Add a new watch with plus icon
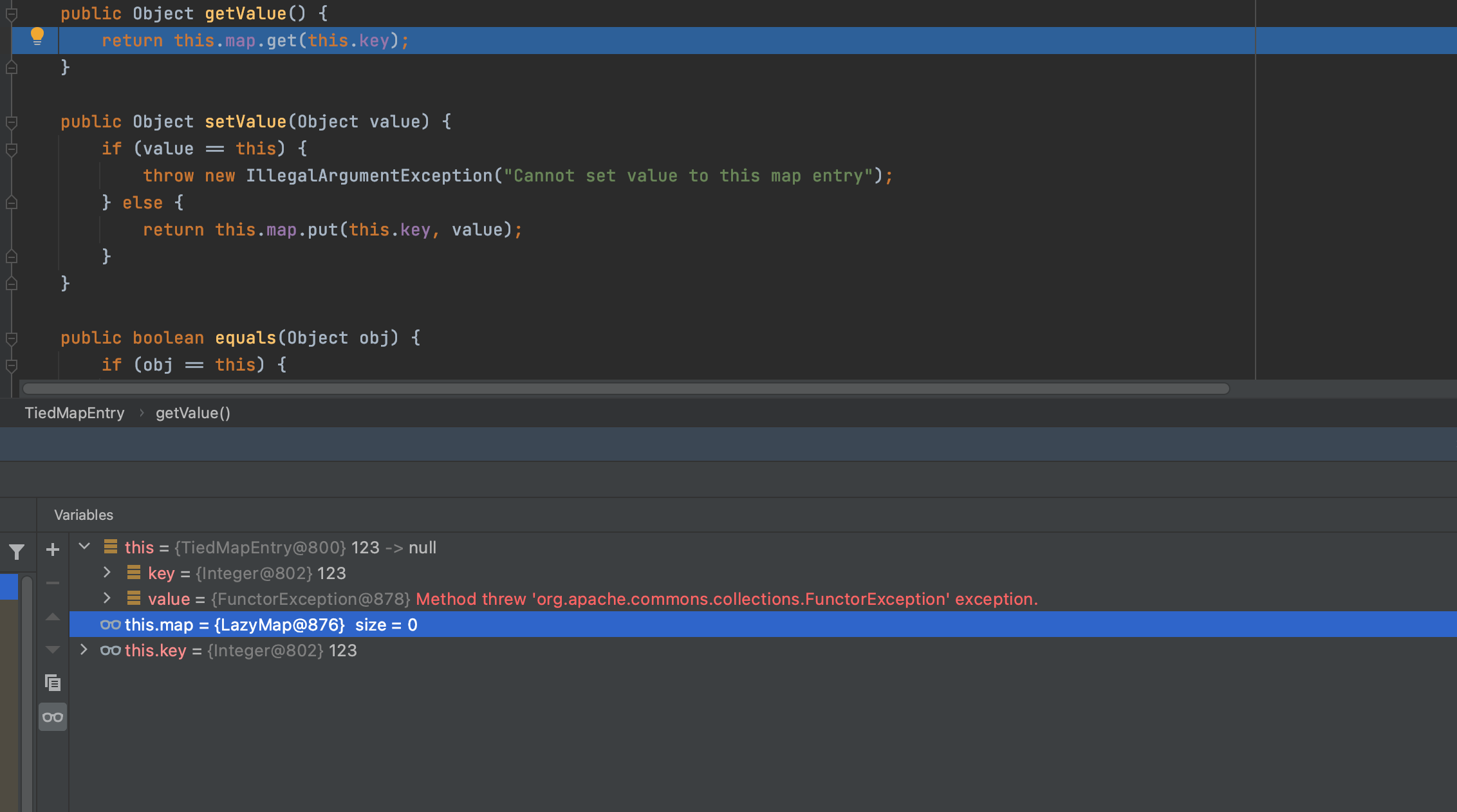This screenshot has width=1457, height=812. pyautogui.click(x=53, y=549)
